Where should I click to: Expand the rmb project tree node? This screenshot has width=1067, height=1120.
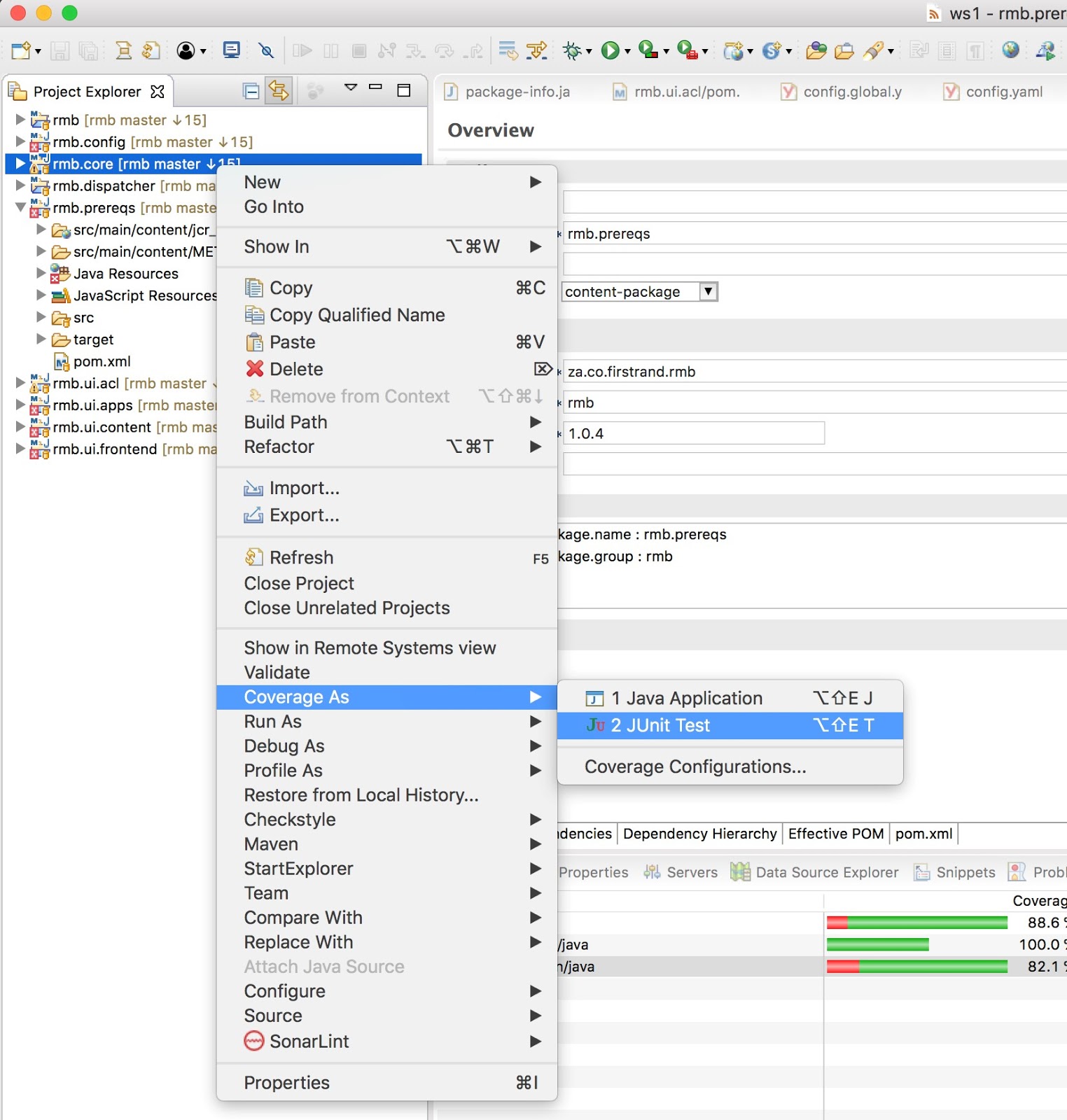20,120
